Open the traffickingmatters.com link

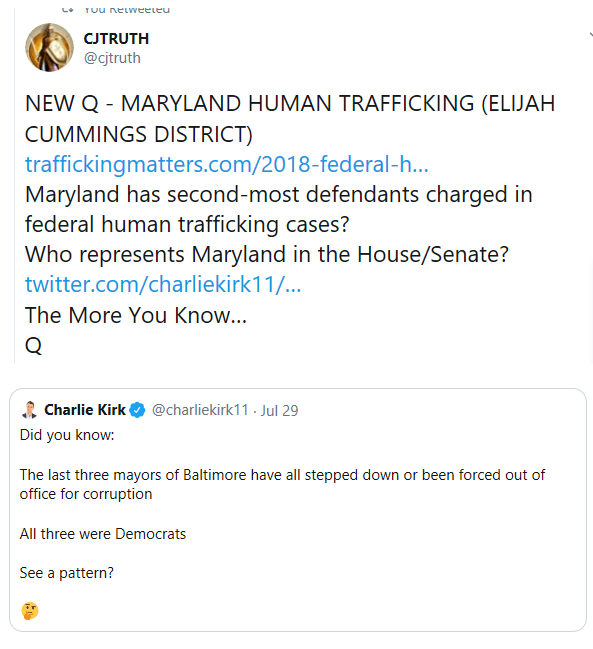tap(226, 164)
